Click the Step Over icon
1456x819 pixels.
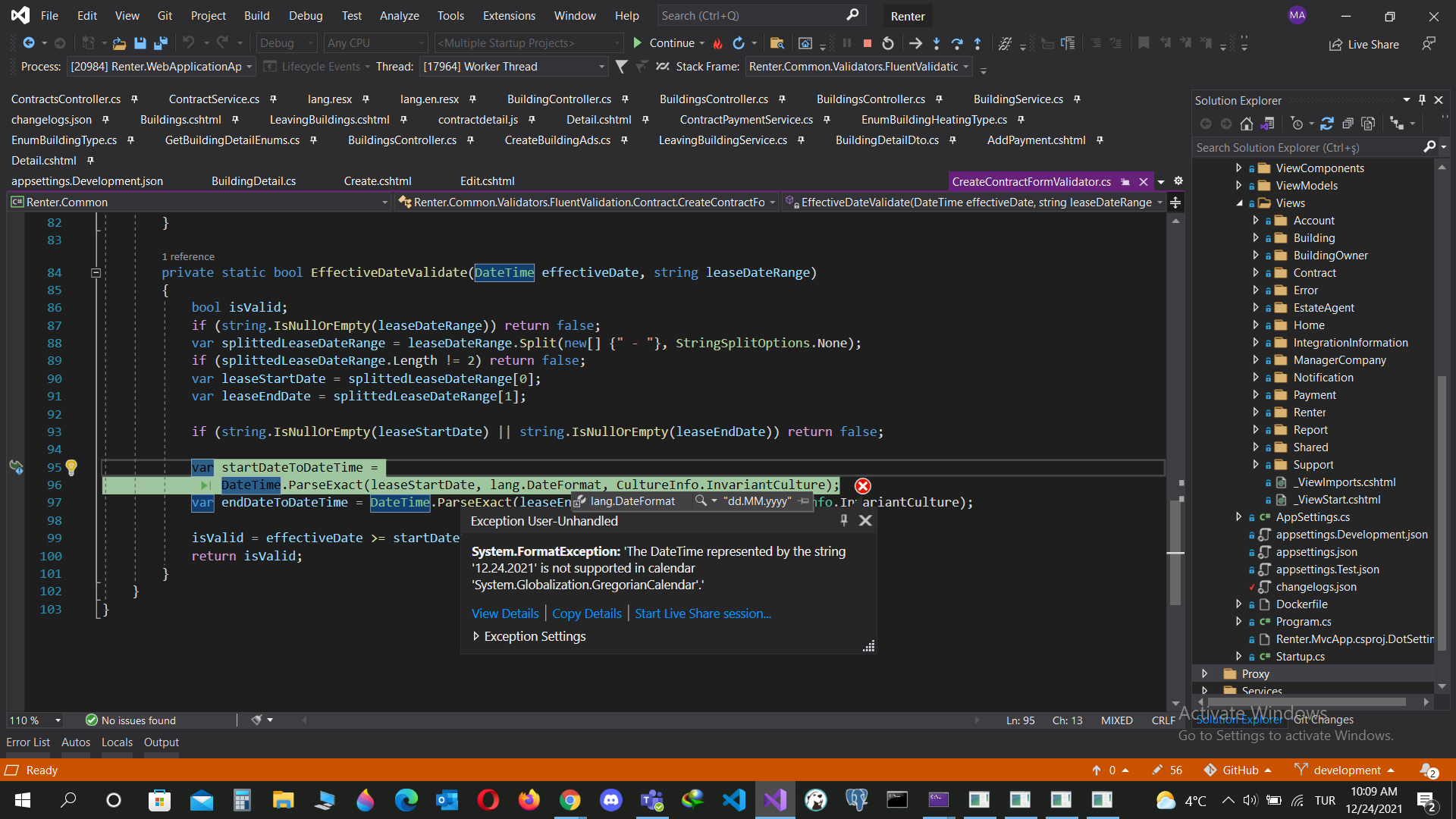(957, 43)
